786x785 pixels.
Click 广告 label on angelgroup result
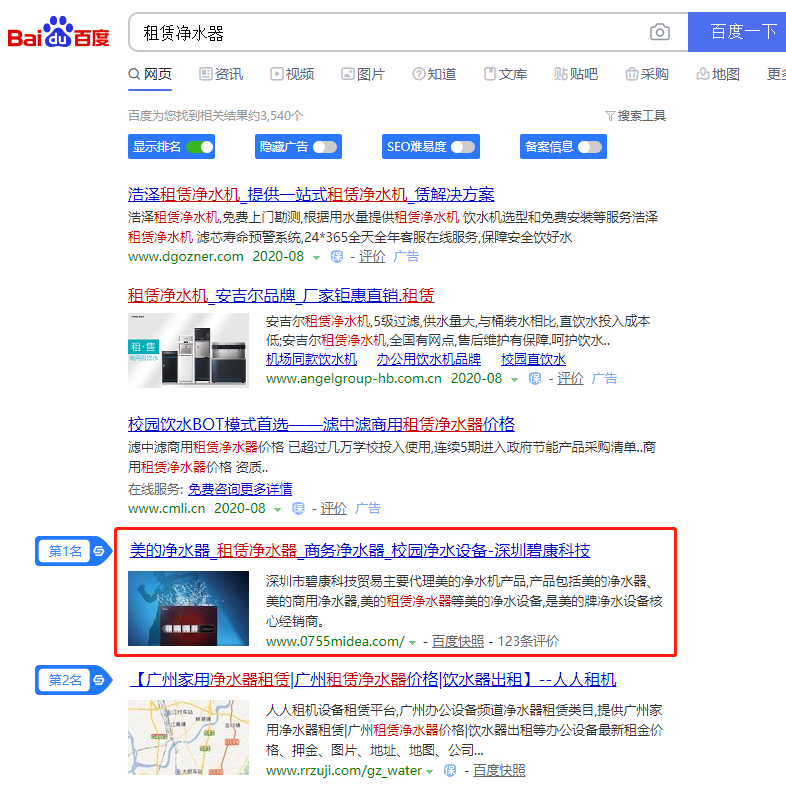pyautogui.click(x=604, y=378)
